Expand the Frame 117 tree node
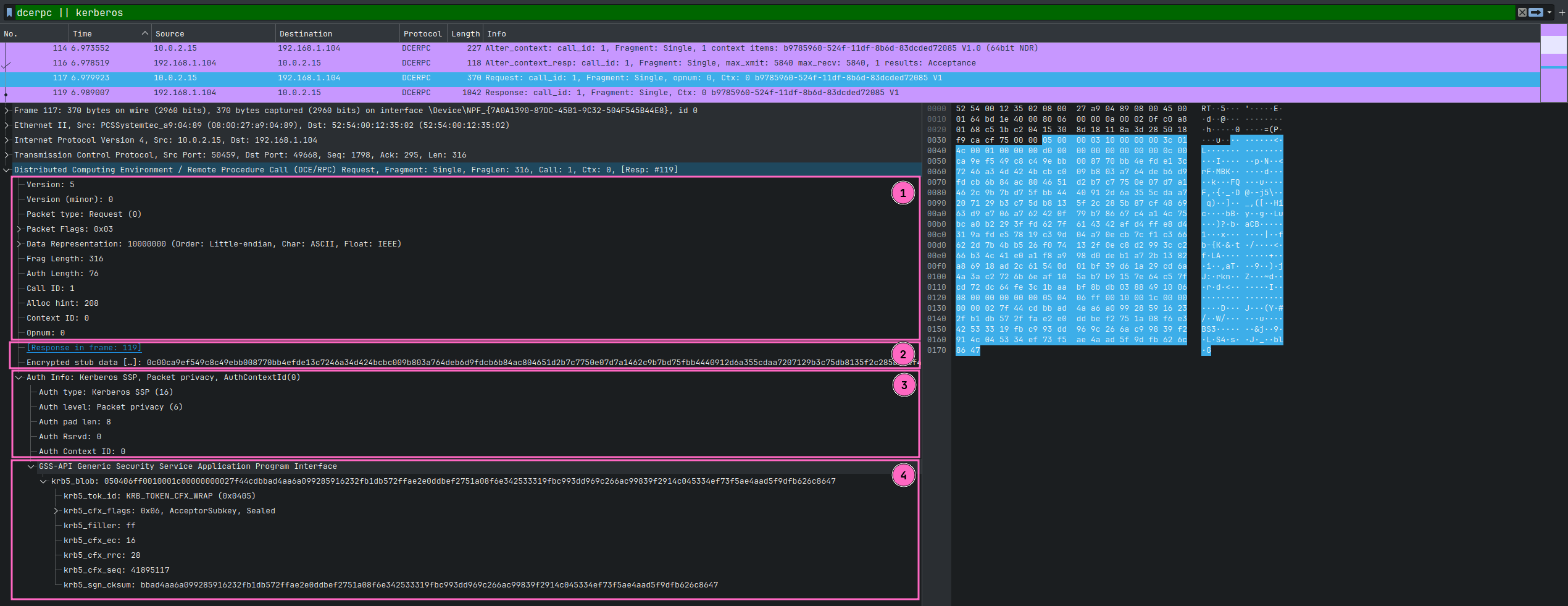 (7, 111)
